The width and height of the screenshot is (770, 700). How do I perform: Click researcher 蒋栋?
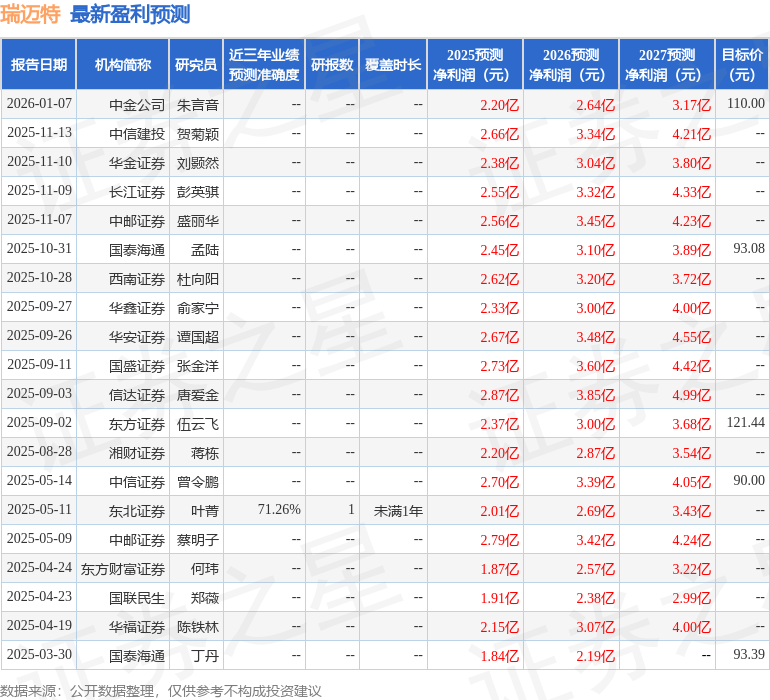point(205,452)
